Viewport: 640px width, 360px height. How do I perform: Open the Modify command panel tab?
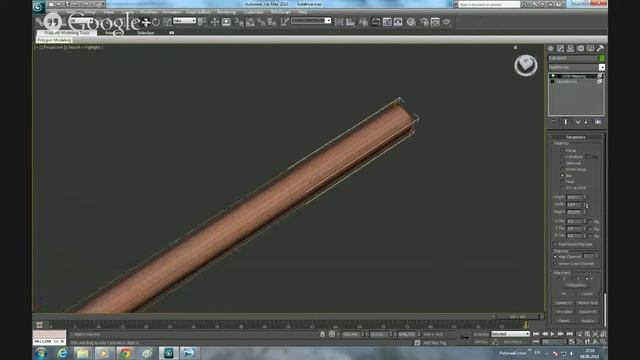tap(560, 49)
